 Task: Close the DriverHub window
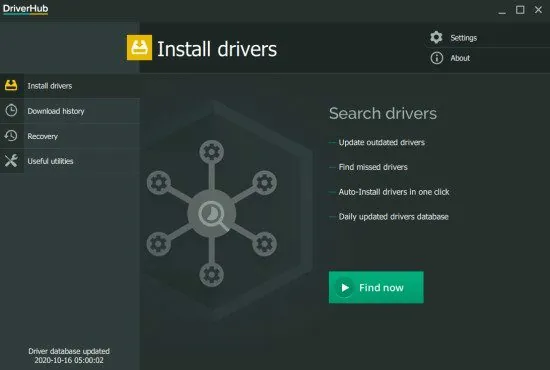point(538,10)
